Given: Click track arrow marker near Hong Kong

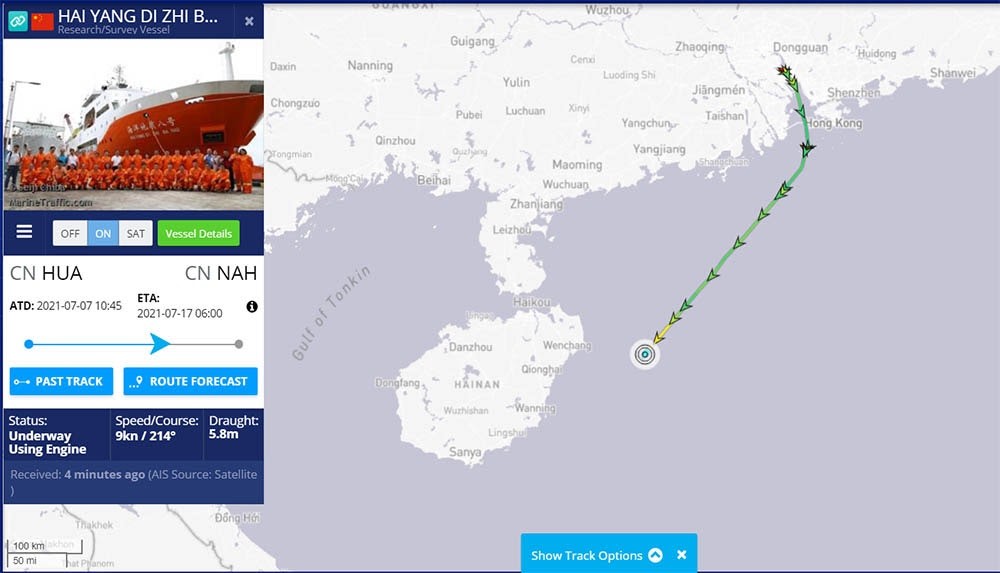Looking at the screenshot, I should [807, 149].
